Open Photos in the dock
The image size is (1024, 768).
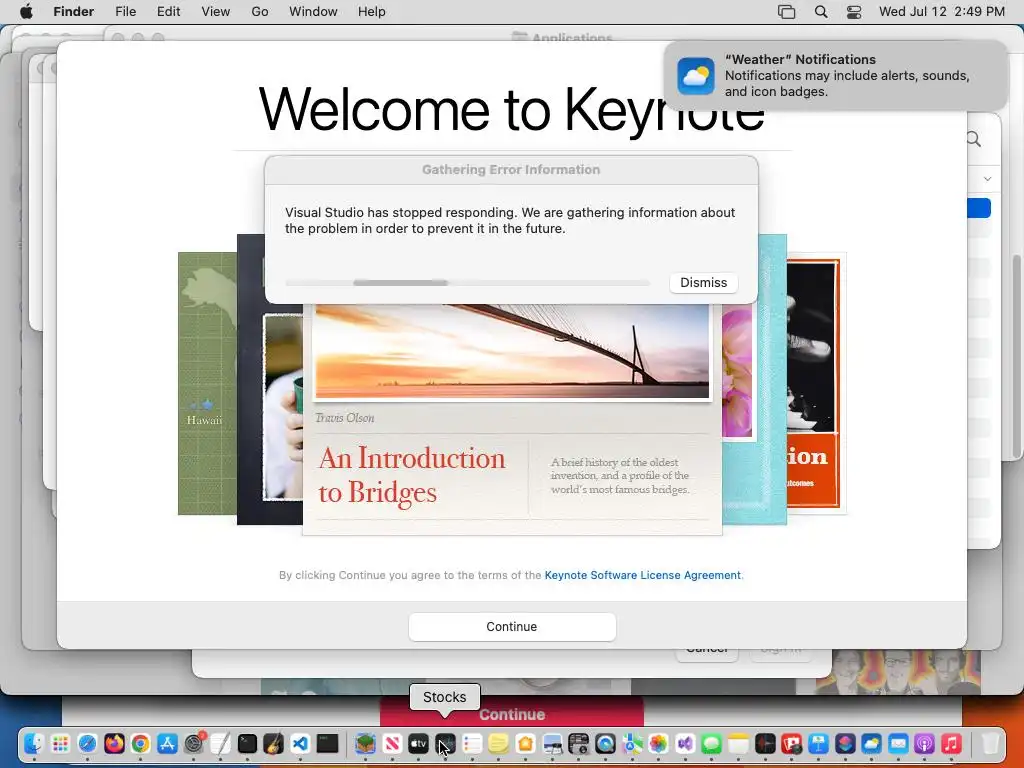click(658, 743)
